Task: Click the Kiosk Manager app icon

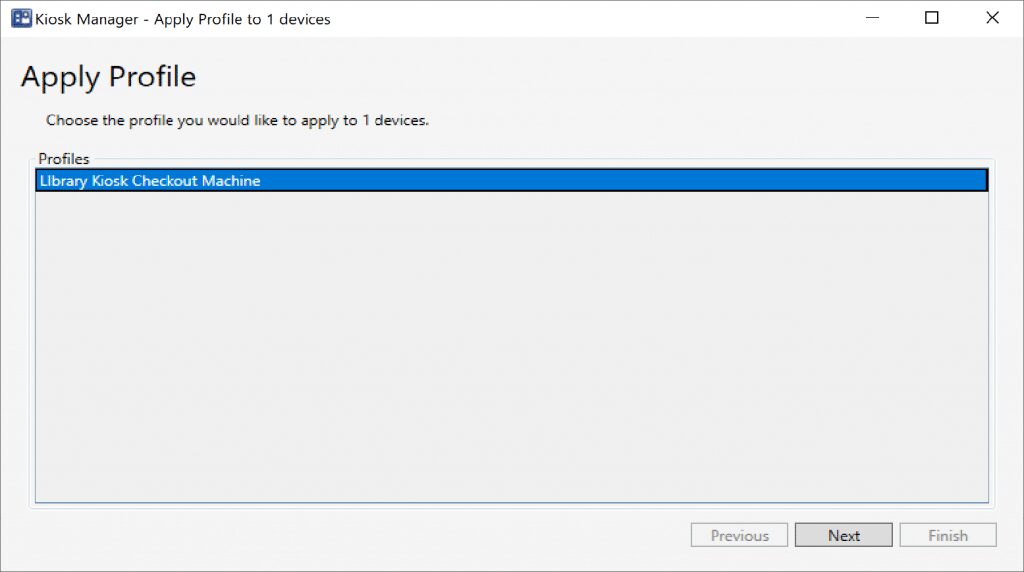Action: pyautogui.click(x=20, y=18)
